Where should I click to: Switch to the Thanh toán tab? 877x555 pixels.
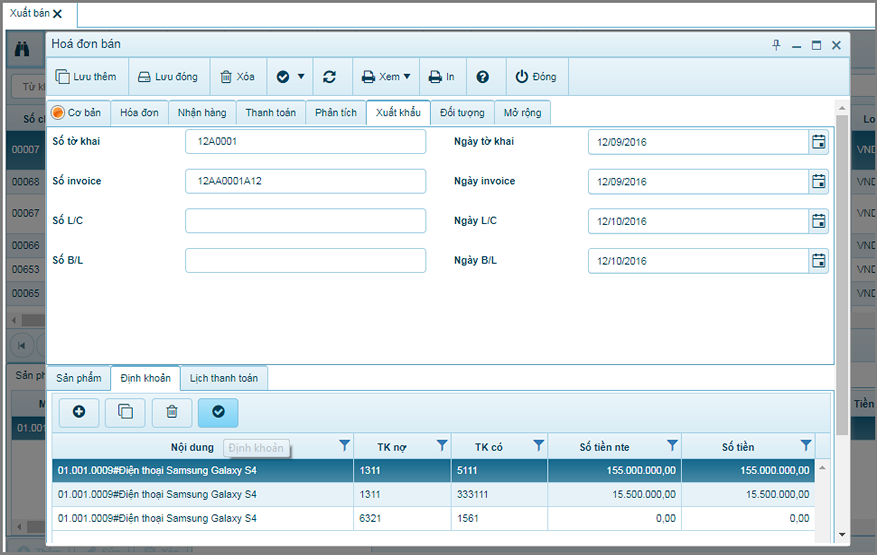(270, 113)
